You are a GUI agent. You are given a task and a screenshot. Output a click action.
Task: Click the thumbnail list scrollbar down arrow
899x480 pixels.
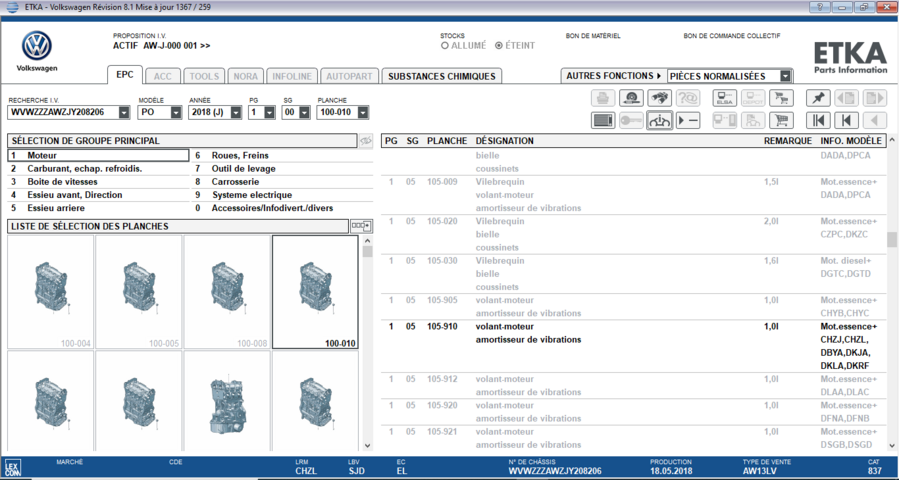point(368,446)
